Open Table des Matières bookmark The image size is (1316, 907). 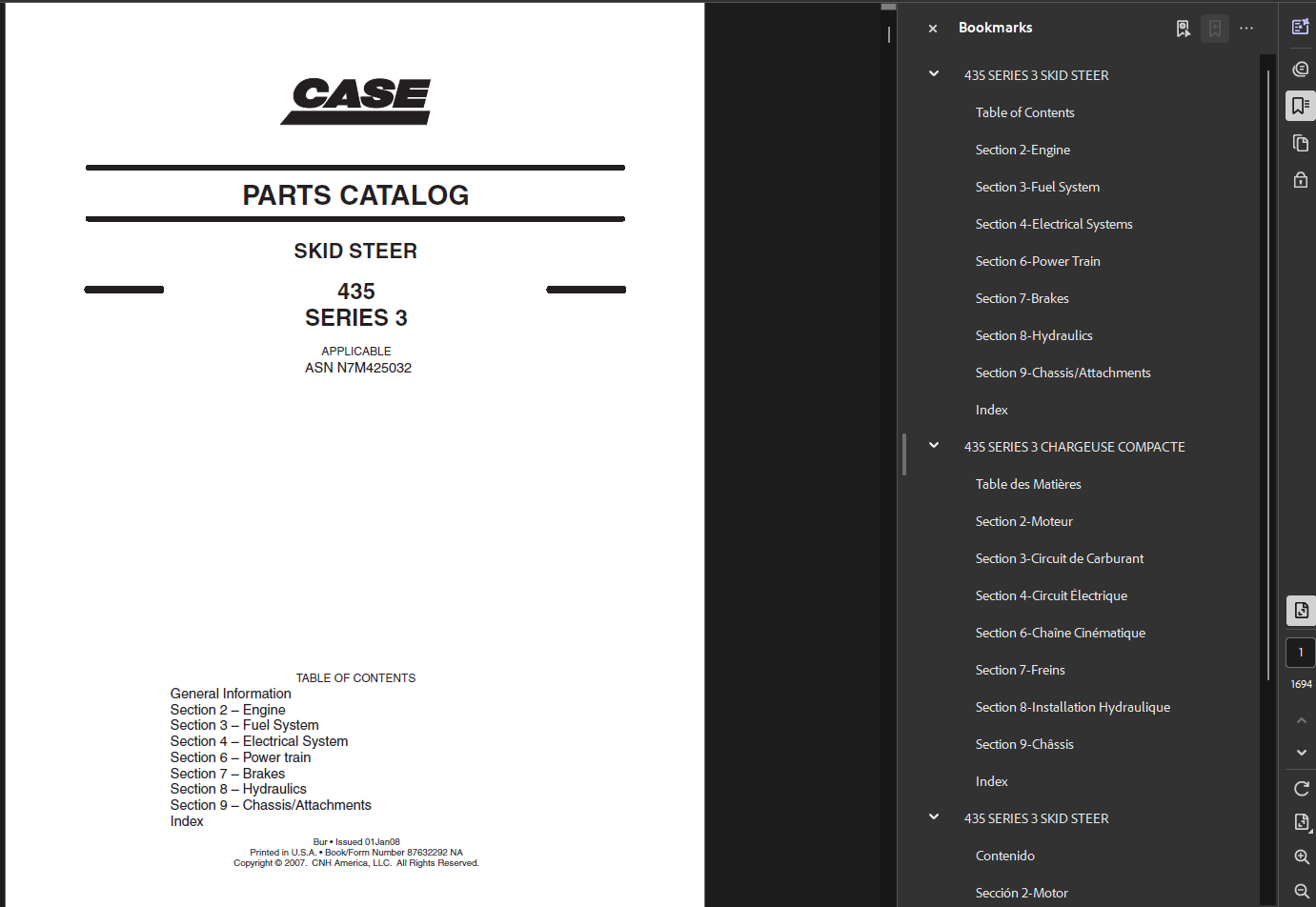(x=1028, y=484)
